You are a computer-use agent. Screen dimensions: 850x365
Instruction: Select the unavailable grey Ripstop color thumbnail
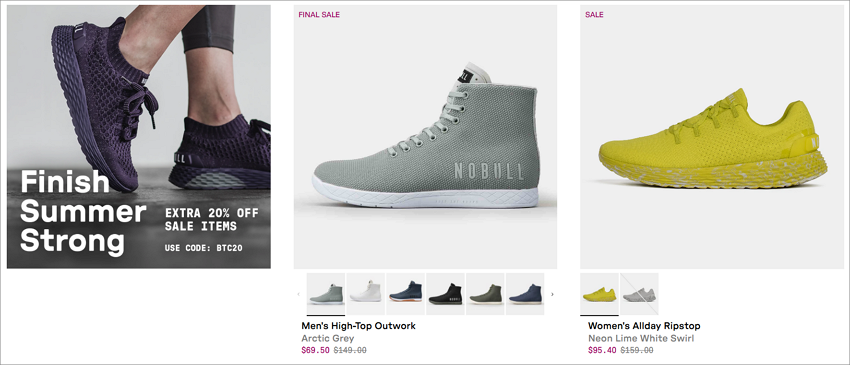tap(639, 294)
